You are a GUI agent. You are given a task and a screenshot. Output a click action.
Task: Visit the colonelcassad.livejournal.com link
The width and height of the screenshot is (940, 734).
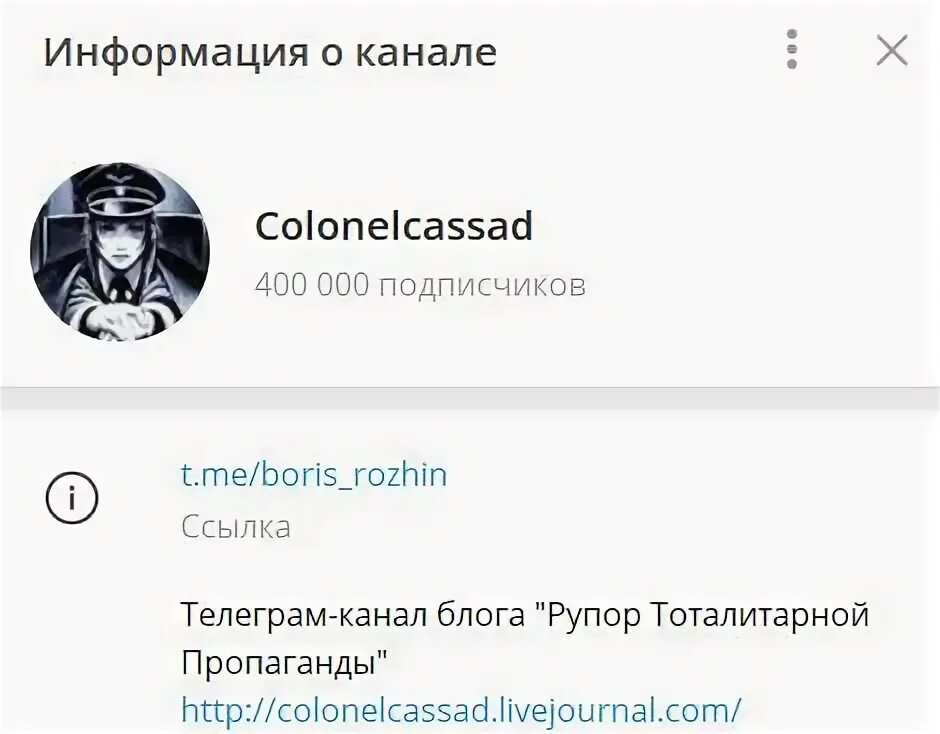point(461,711)
